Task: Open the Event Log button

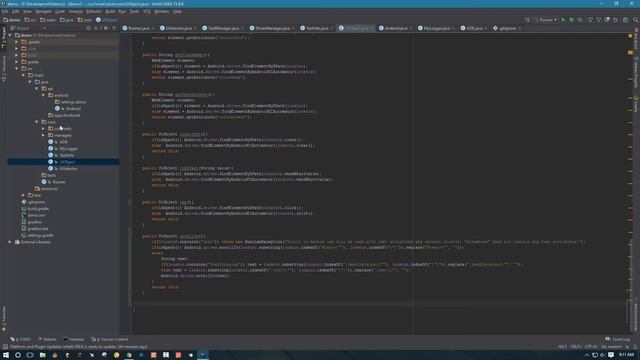Action: pos(618,339)
